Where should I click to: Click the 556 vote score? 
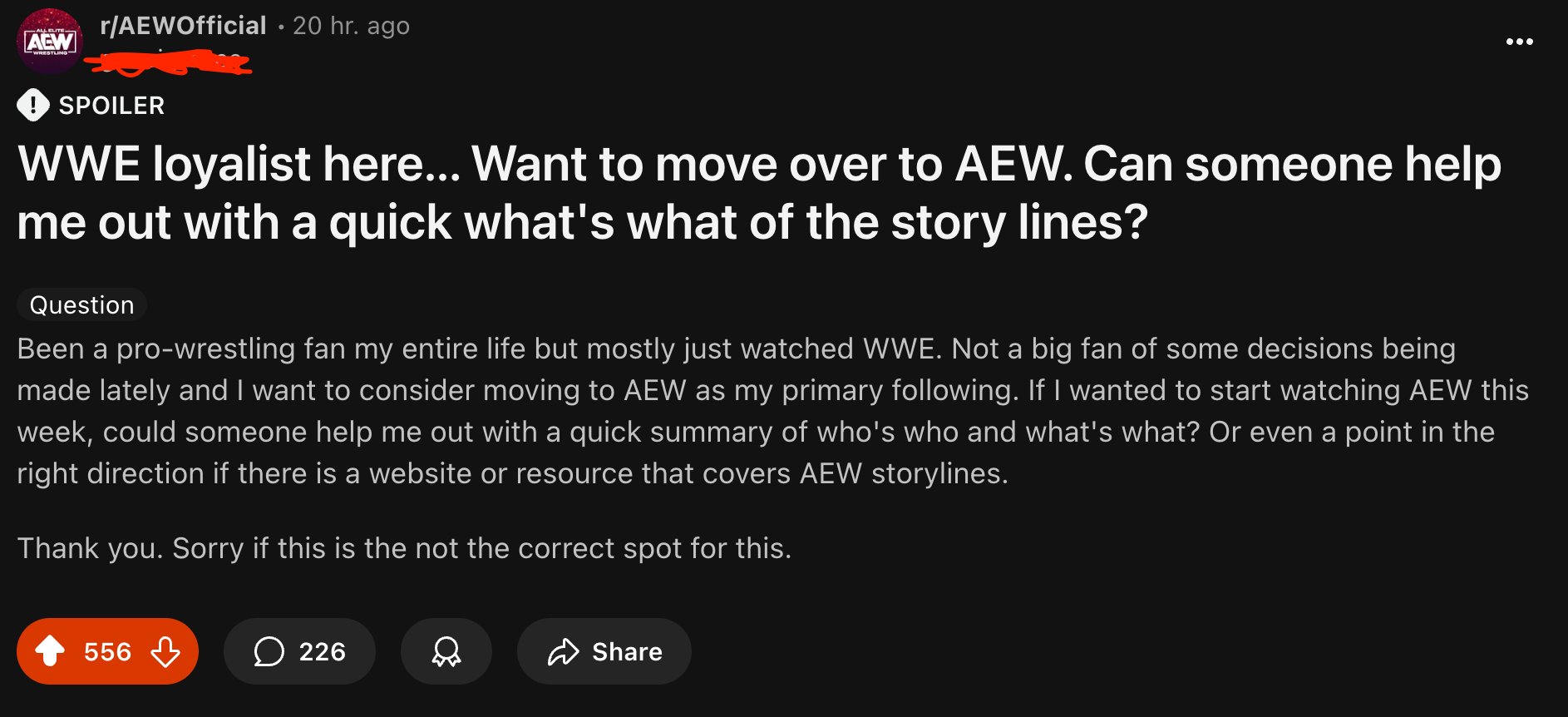(x=107, y=651)
